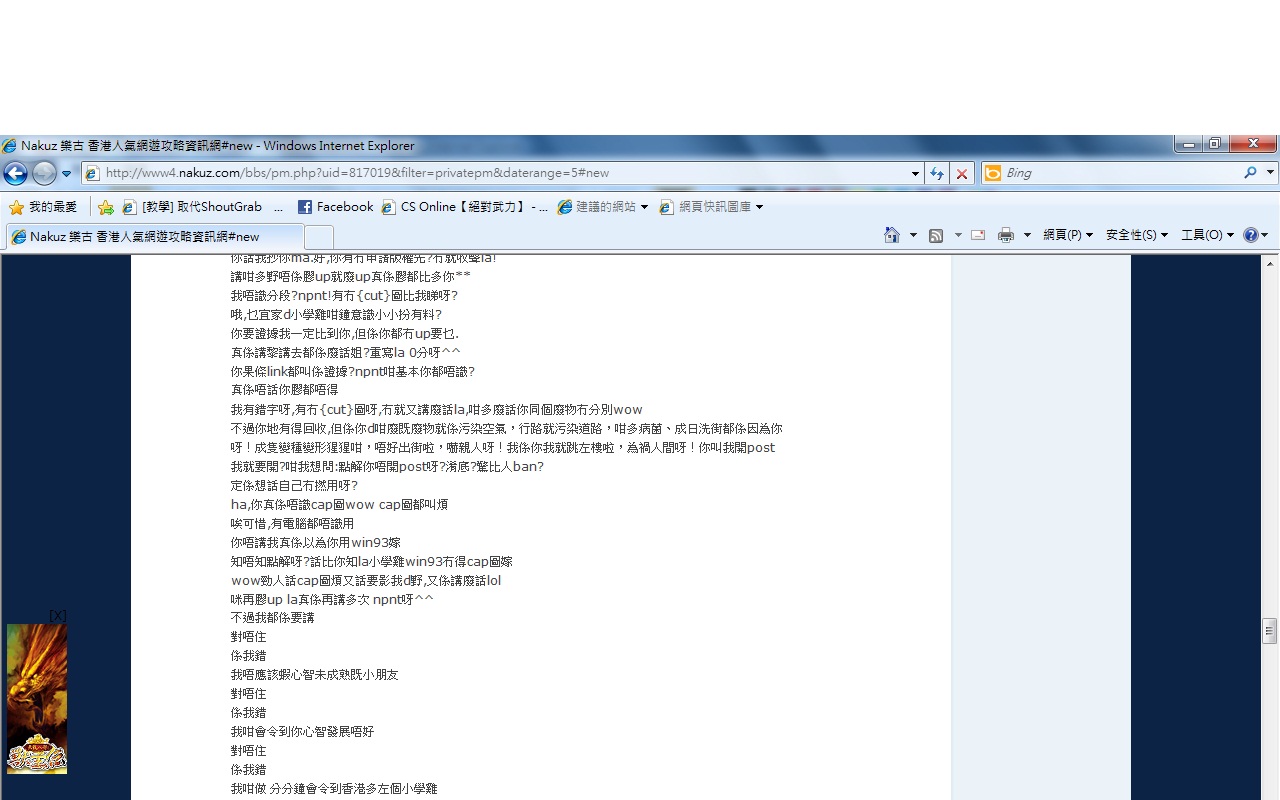Expand the 建議的網站 suggested sites dropdown
The image size is (1280, 800).
click(x=644, y=207)
